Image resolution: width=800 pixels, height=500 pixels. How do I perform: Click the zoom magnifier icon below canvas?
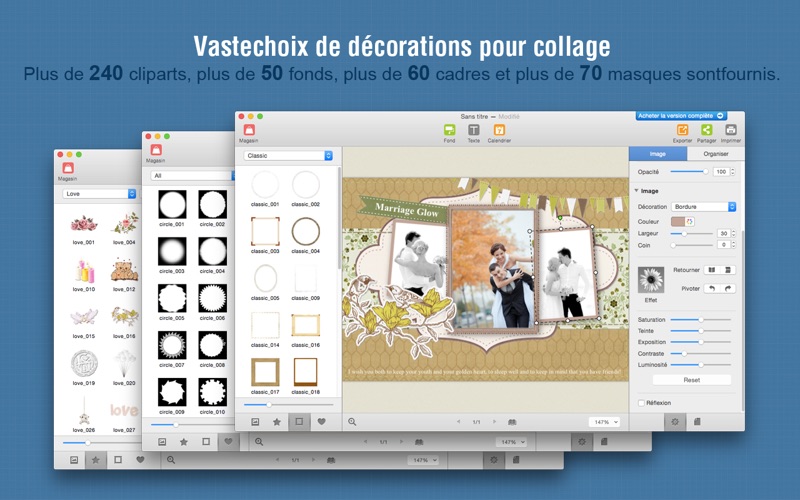[352, 422]
